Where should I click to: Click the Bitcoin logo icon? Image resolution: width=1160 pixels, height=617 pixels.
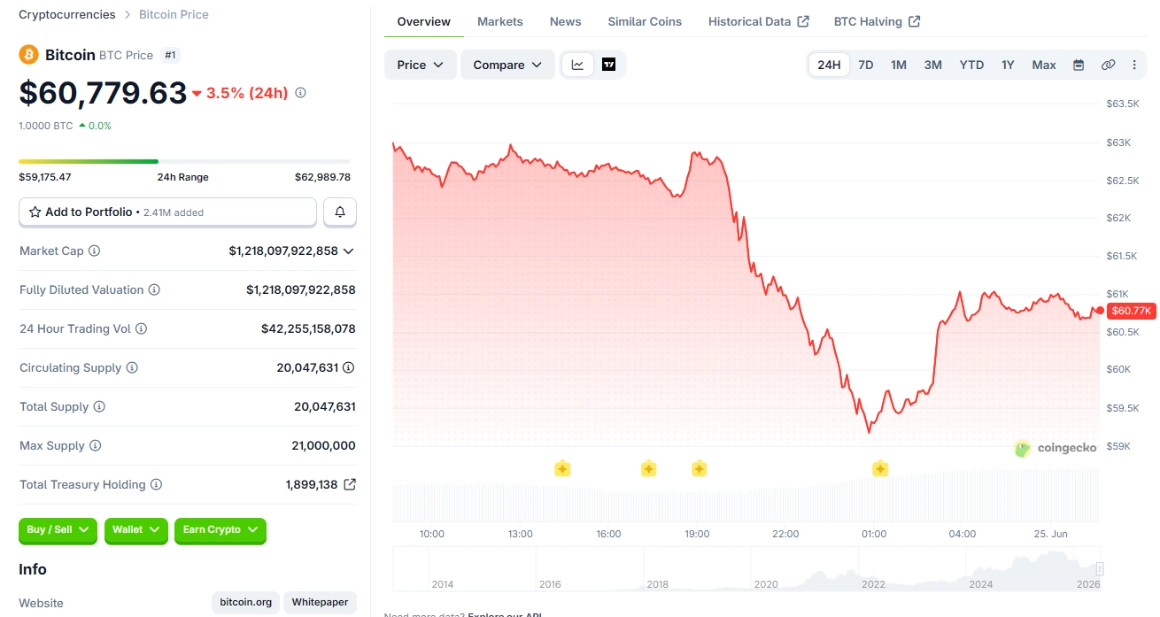[x=29, y=55]
